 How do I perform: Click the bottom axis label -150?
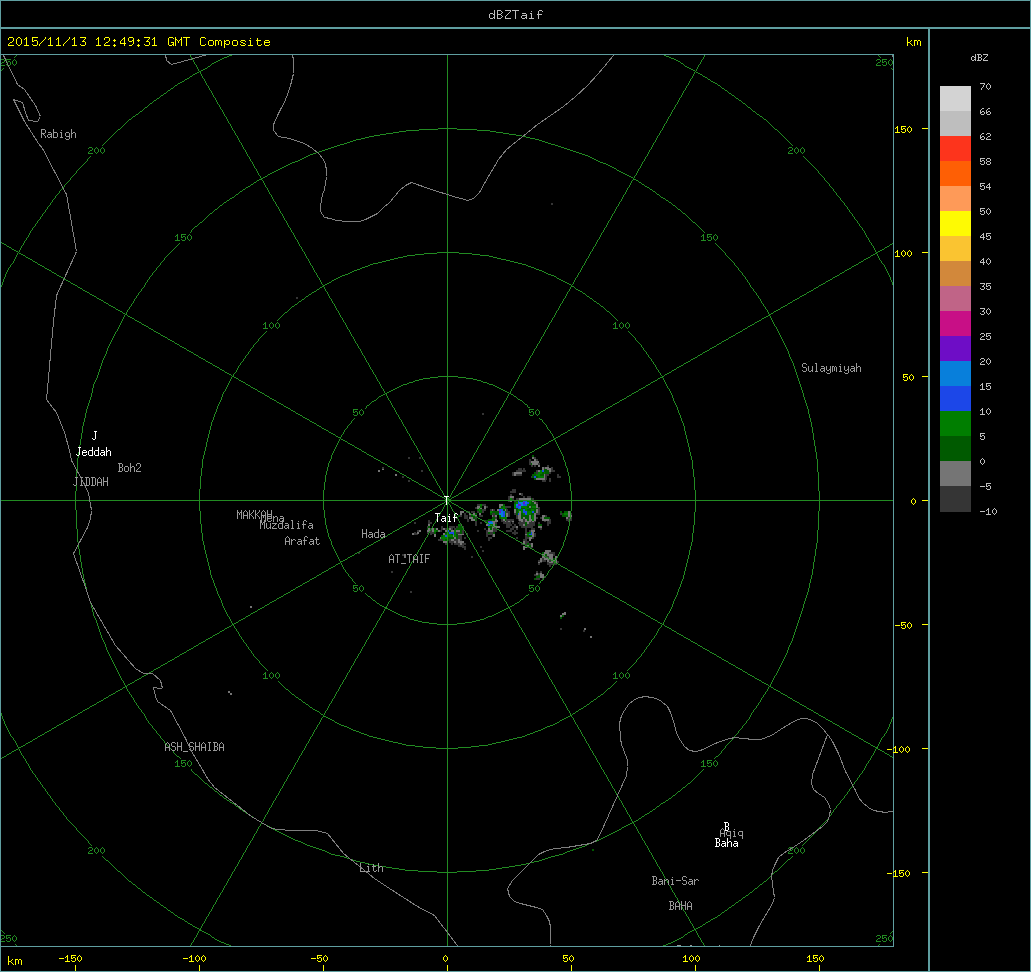70,958
